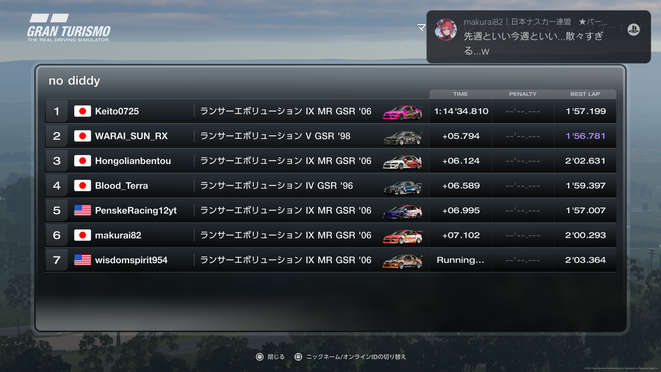Click the ランサーエボリューション V GSR '98 car name
Screen dimensions: 661x372
[275, 136]
